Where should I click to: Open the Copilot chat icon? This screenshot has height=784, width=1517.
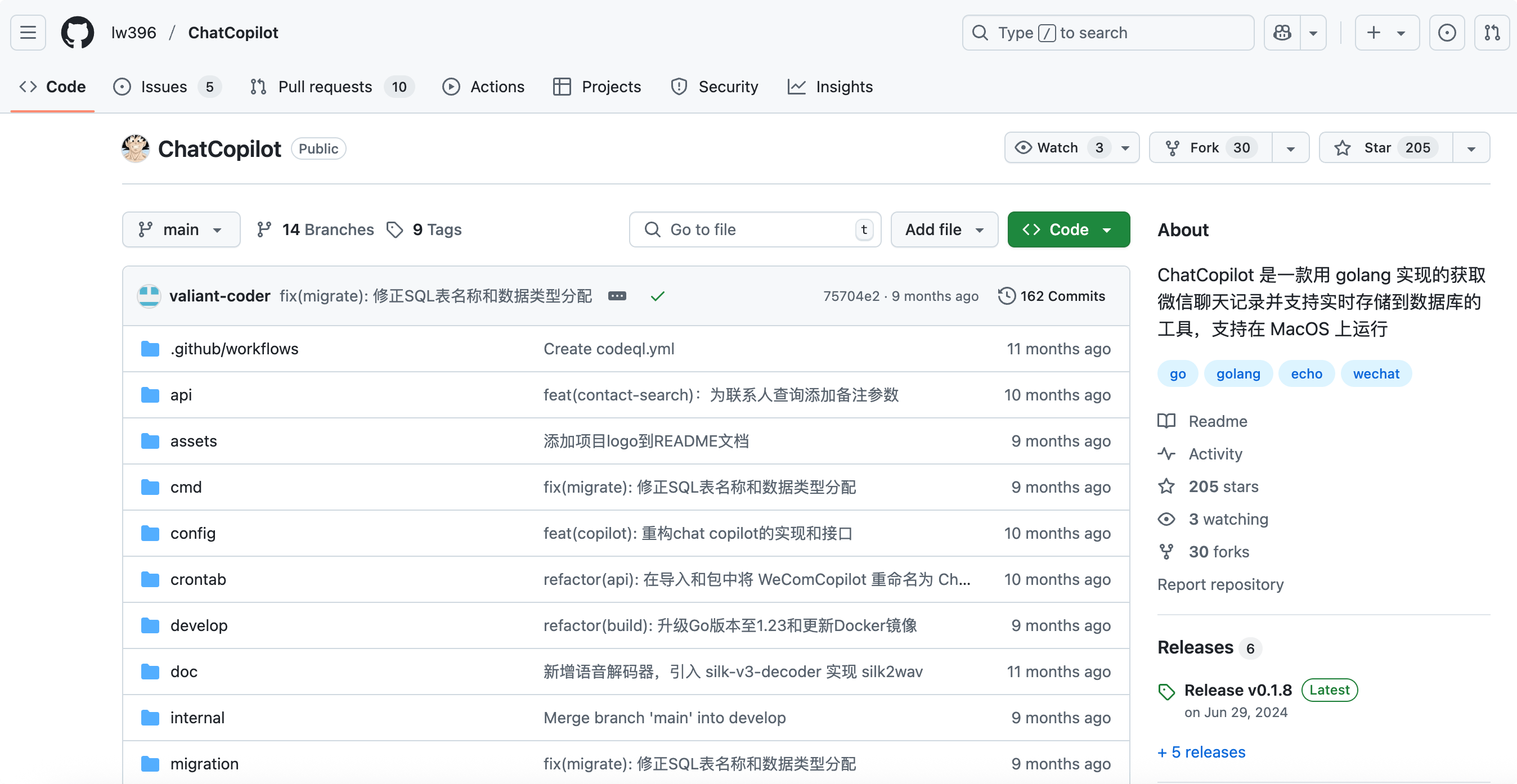click(x=1282, y=33)
